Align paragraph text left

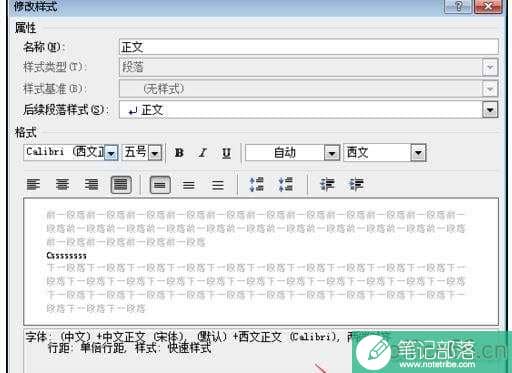point(33,184)
